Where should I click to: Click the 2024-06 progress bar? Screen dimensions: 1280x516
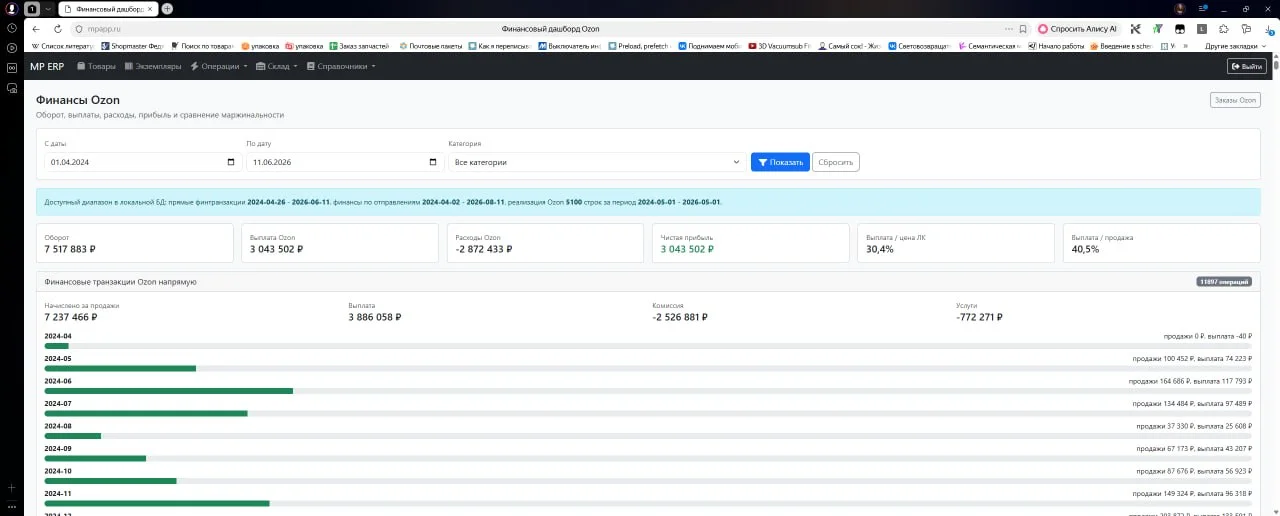(x=648, y=390)
